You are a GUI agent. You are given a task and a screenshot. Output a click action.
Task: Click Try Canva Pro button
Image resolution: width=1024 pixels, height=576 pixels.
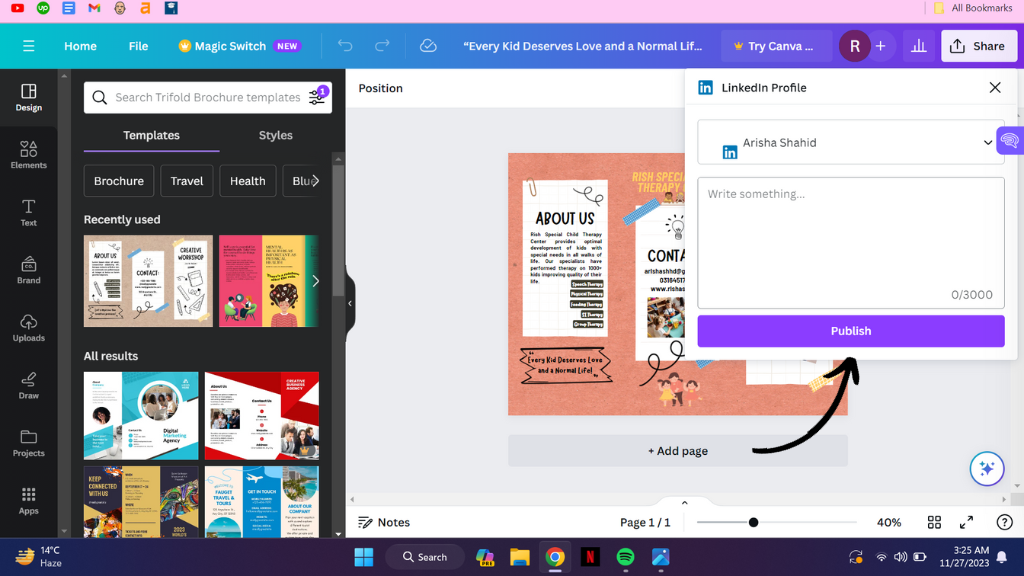776,46
